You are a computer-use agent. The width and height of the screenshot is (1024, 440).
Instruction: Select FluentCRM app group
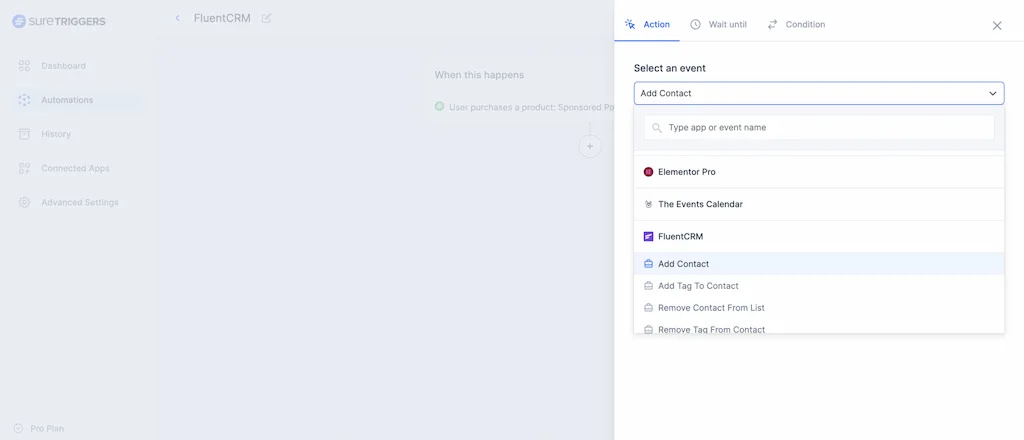point(819,236)
